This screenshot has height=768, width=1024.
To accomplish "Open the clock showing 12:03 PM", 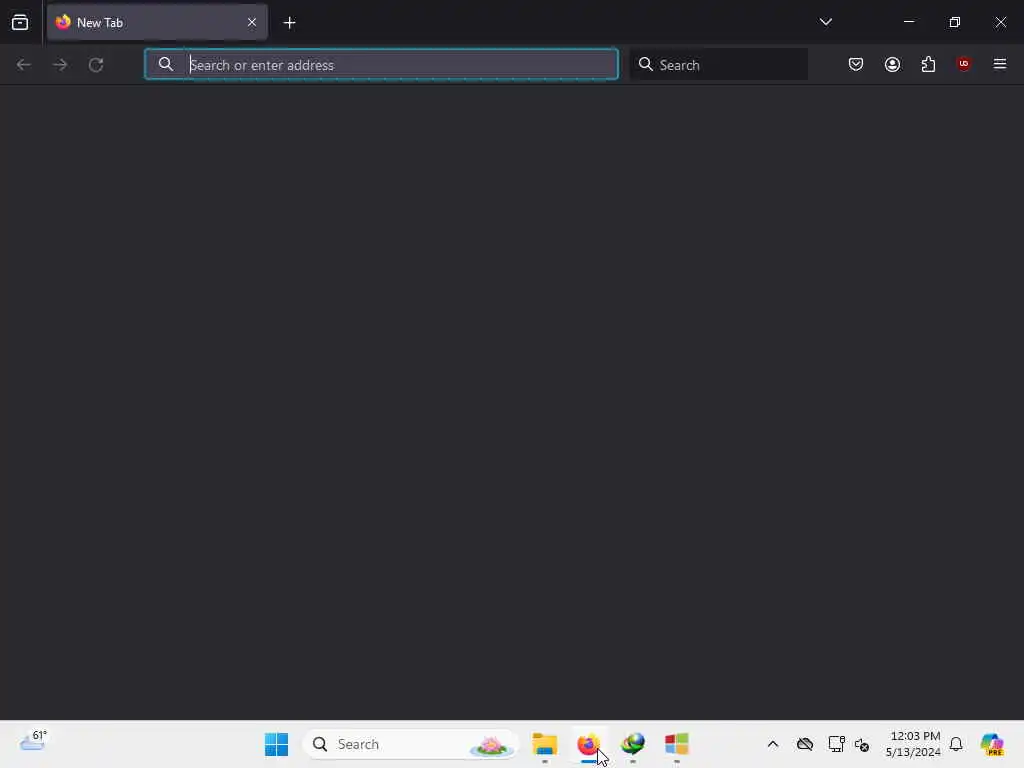I will point(913,744).
